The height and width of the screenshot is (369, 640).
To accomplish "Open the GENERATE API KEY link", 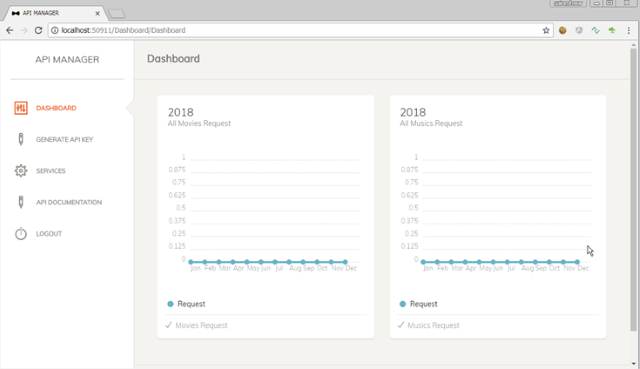I will point(64,139).
